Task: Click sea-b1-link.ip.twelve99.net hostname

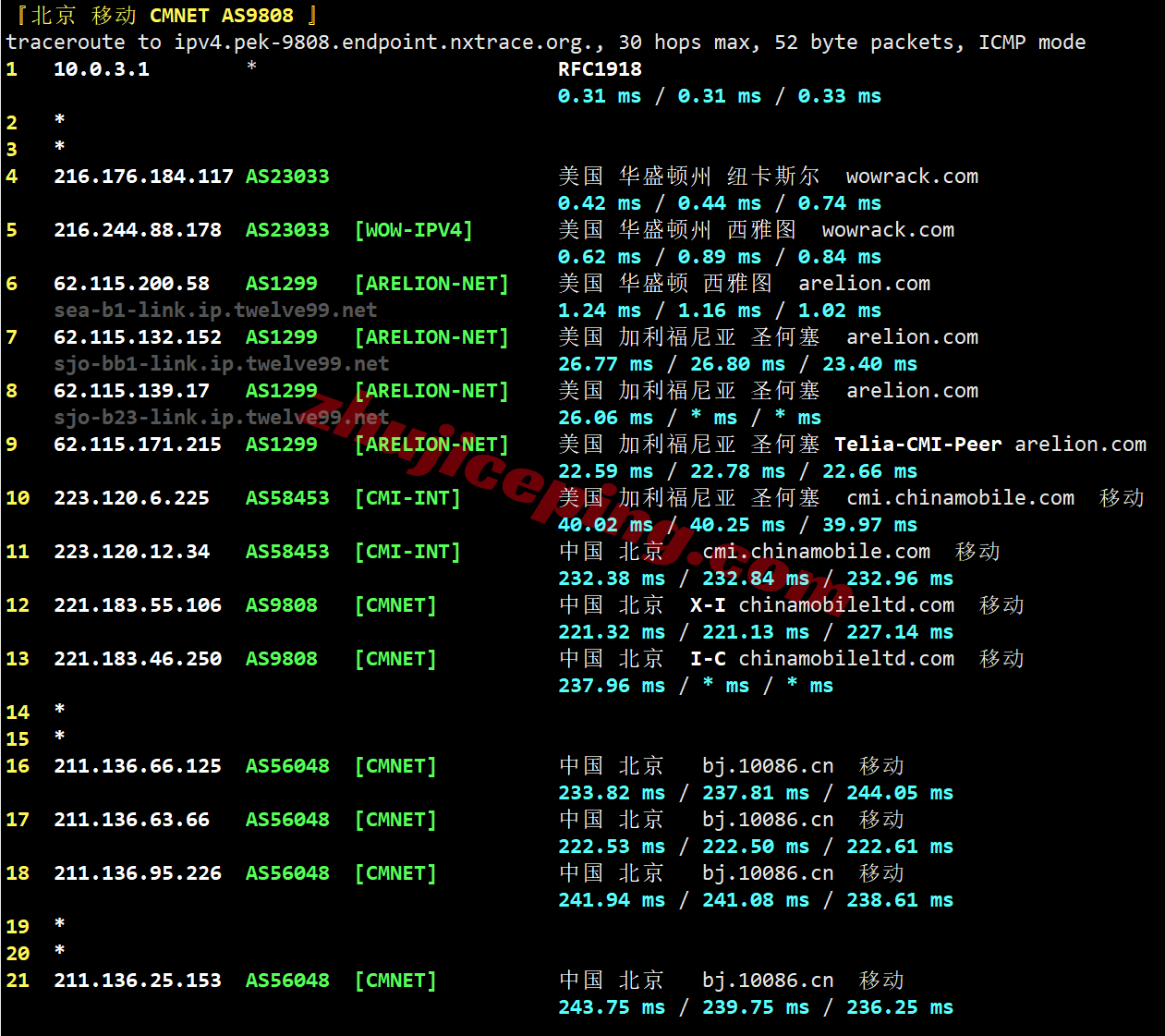Action: click(x=215, y=311)
